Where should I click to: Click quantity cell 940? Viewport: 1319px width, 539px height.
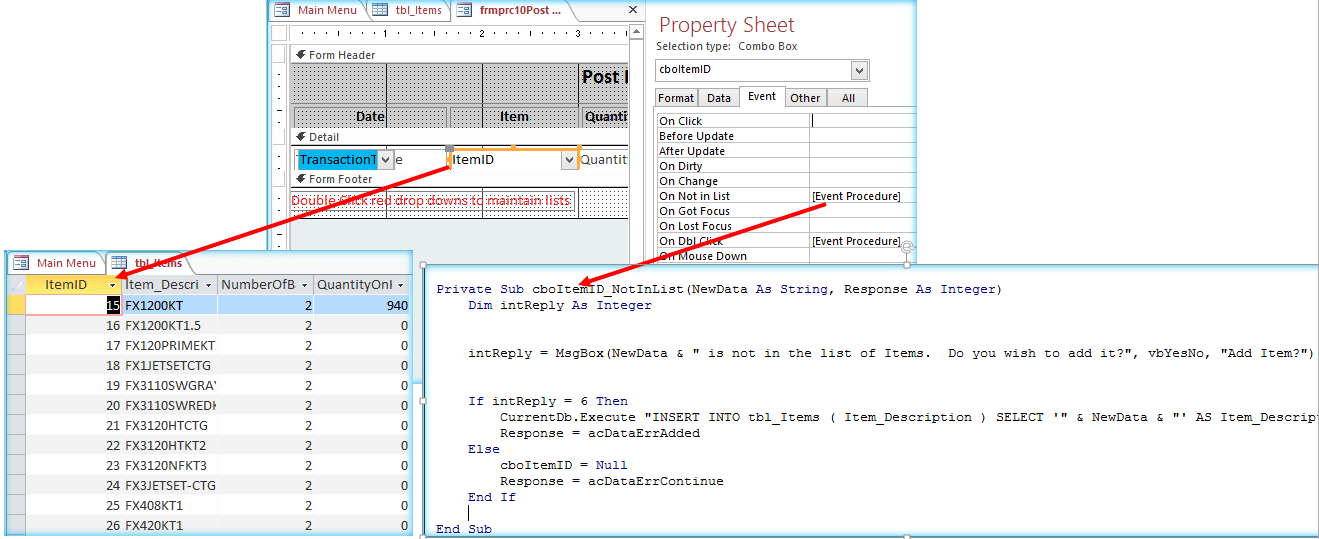(x=362, y=305)
